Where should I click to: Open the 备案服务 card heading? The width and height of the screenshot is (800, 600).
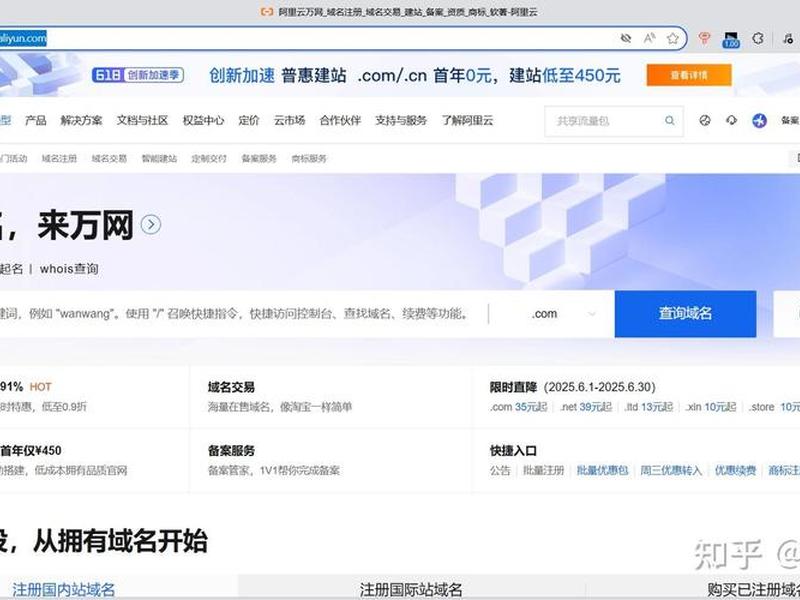click(x=231, y=451)
